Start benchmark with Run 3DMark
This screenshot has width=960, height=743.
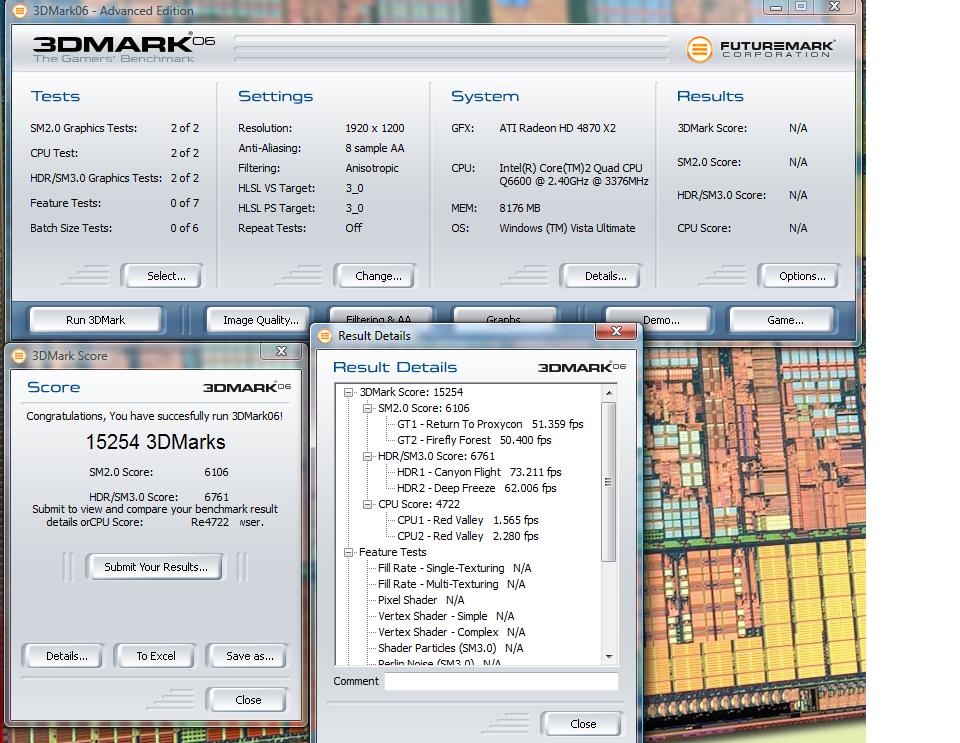tap(96, 320)
